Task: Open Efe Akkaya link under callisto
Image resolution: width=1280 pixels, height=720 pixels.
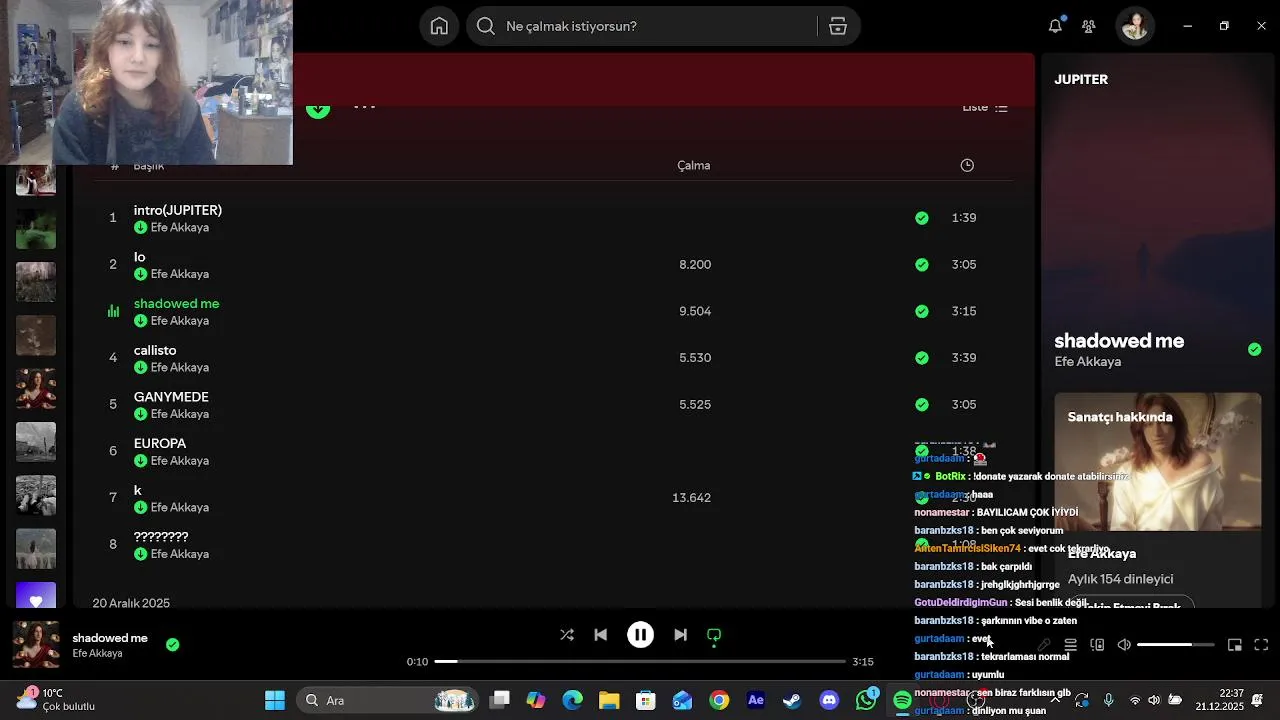Action: (180, 367)
